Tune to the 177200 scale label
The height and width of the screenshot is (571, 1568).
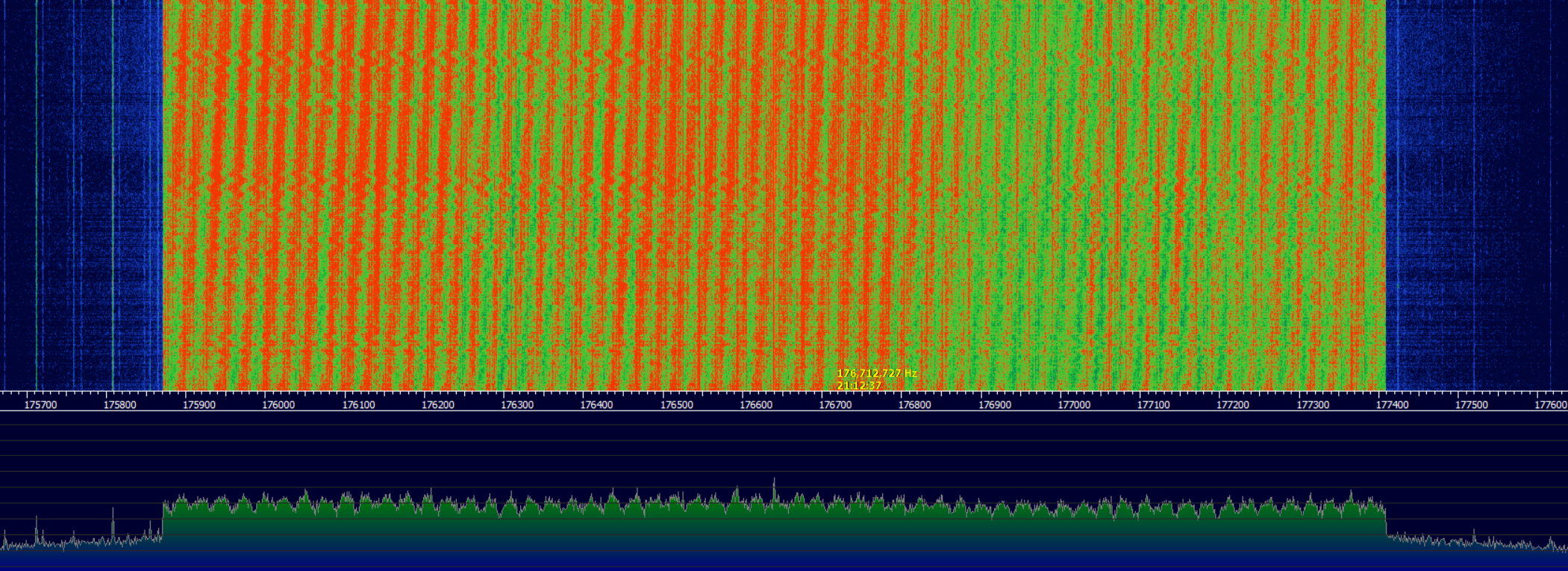[x=1233, y=405]
